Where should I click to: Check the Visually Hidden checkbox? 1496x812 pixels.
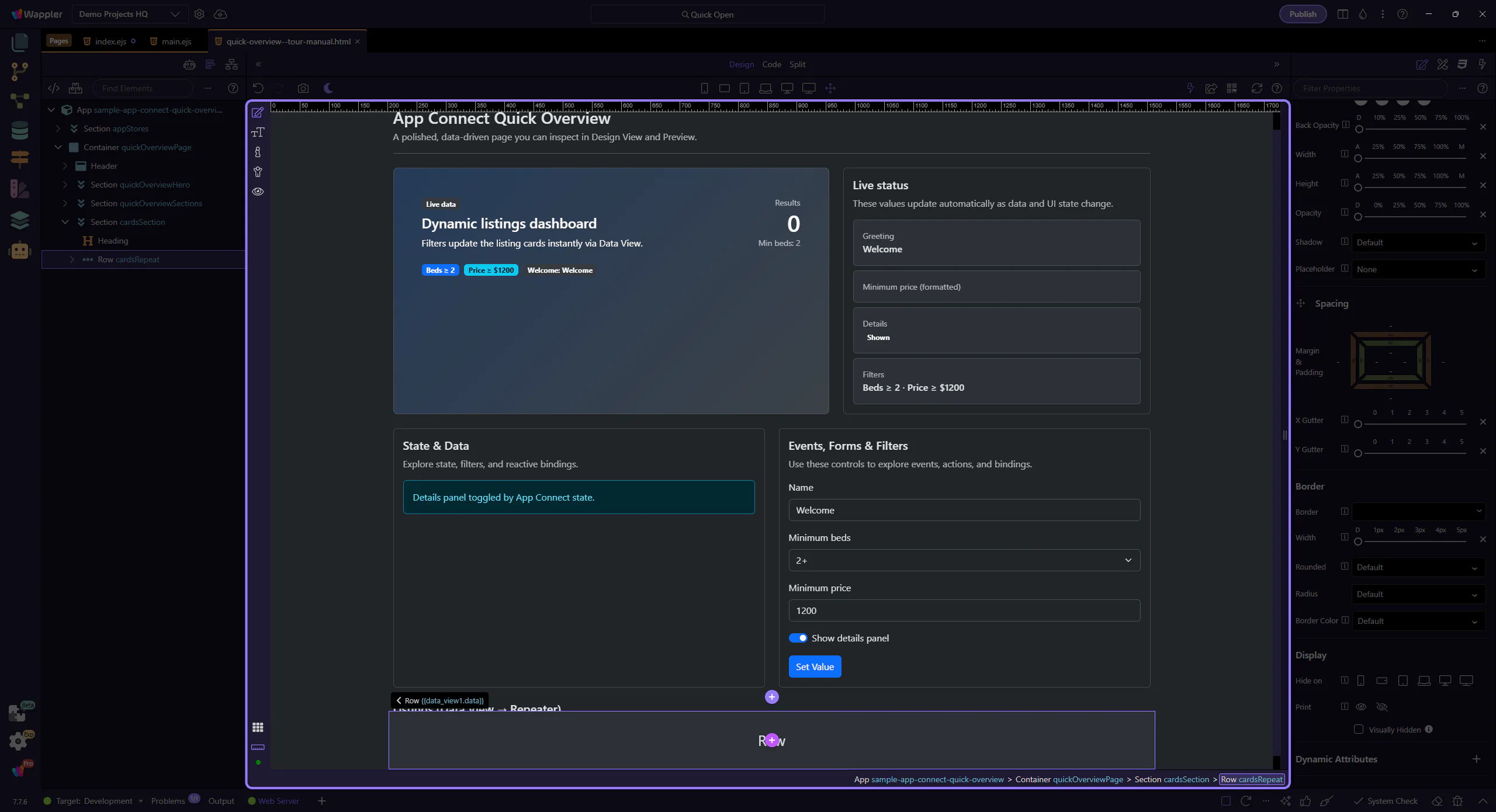coord(1359,729)
